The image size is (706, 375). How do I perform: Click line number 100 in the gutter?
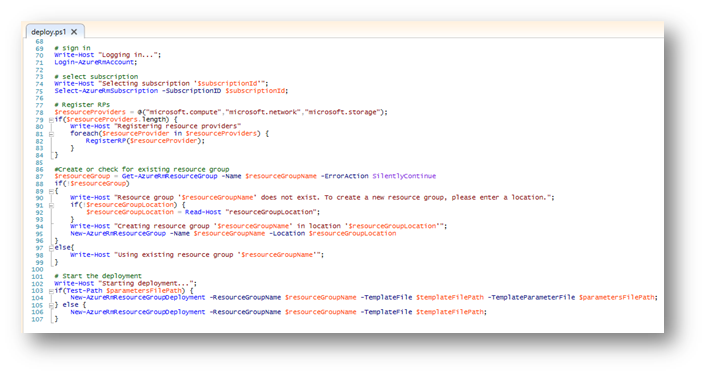38,269
